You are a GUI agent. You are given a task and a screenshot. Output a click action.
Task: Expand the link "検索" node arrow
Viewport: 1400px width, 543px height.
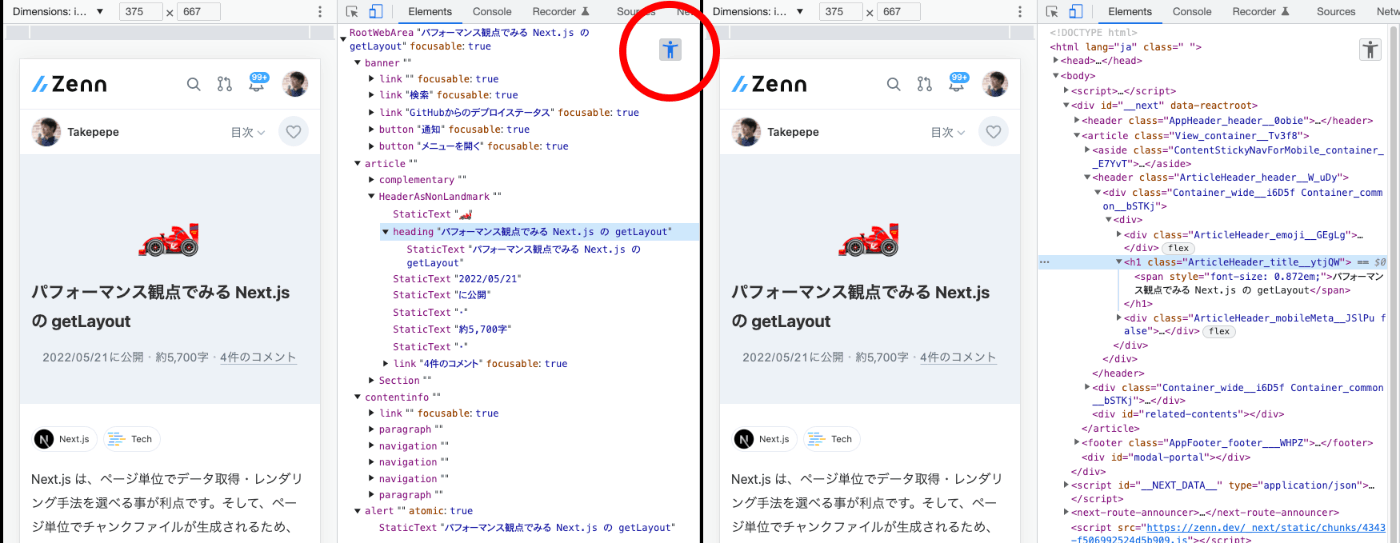pos(372,96)
